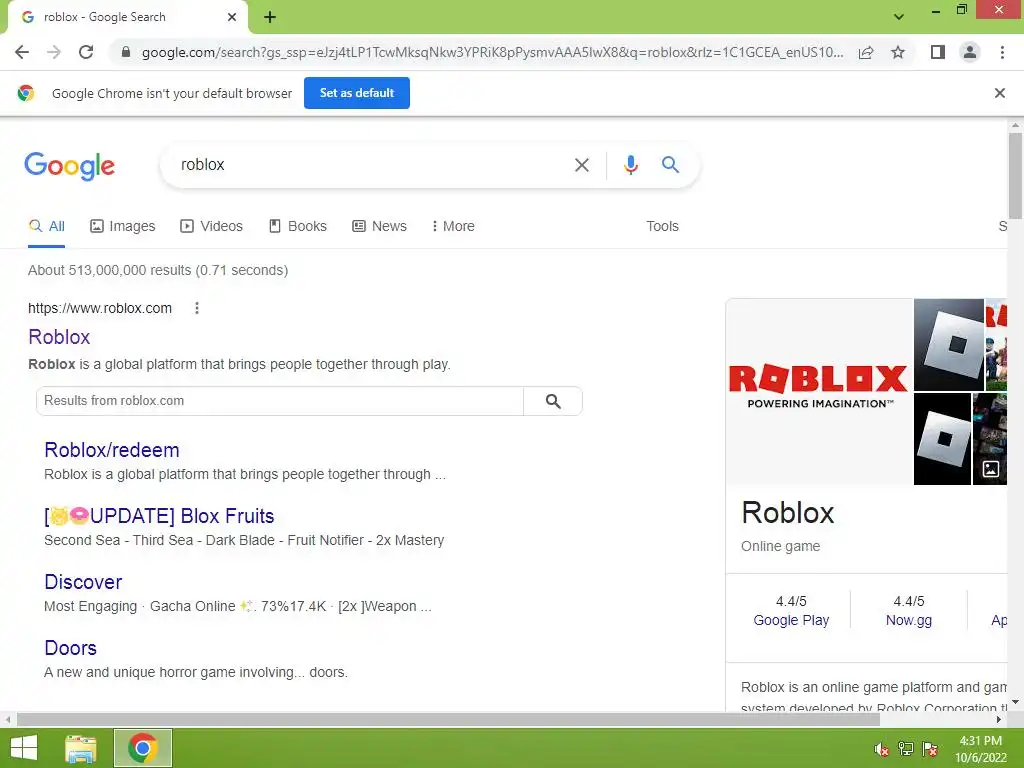Go to Google home via the logo
Viewport: 1024px width, 768px height.
coord(69,166)
